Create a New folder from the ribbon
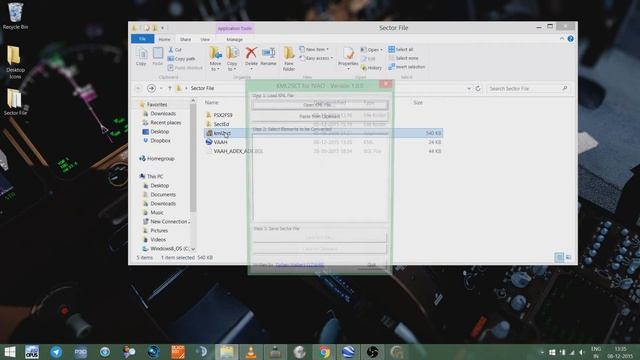This screenshot has height=360, width=640. point(289,59)
